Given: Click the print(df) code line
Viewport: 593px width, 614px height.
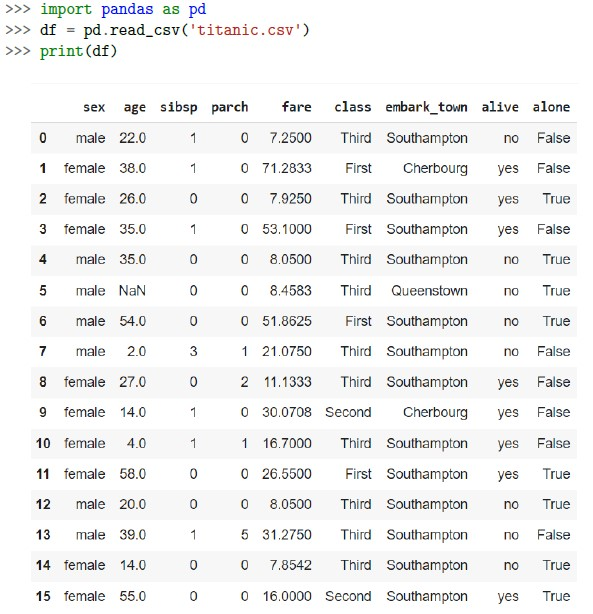Looking at the screenshot, I should pos(78,51).
